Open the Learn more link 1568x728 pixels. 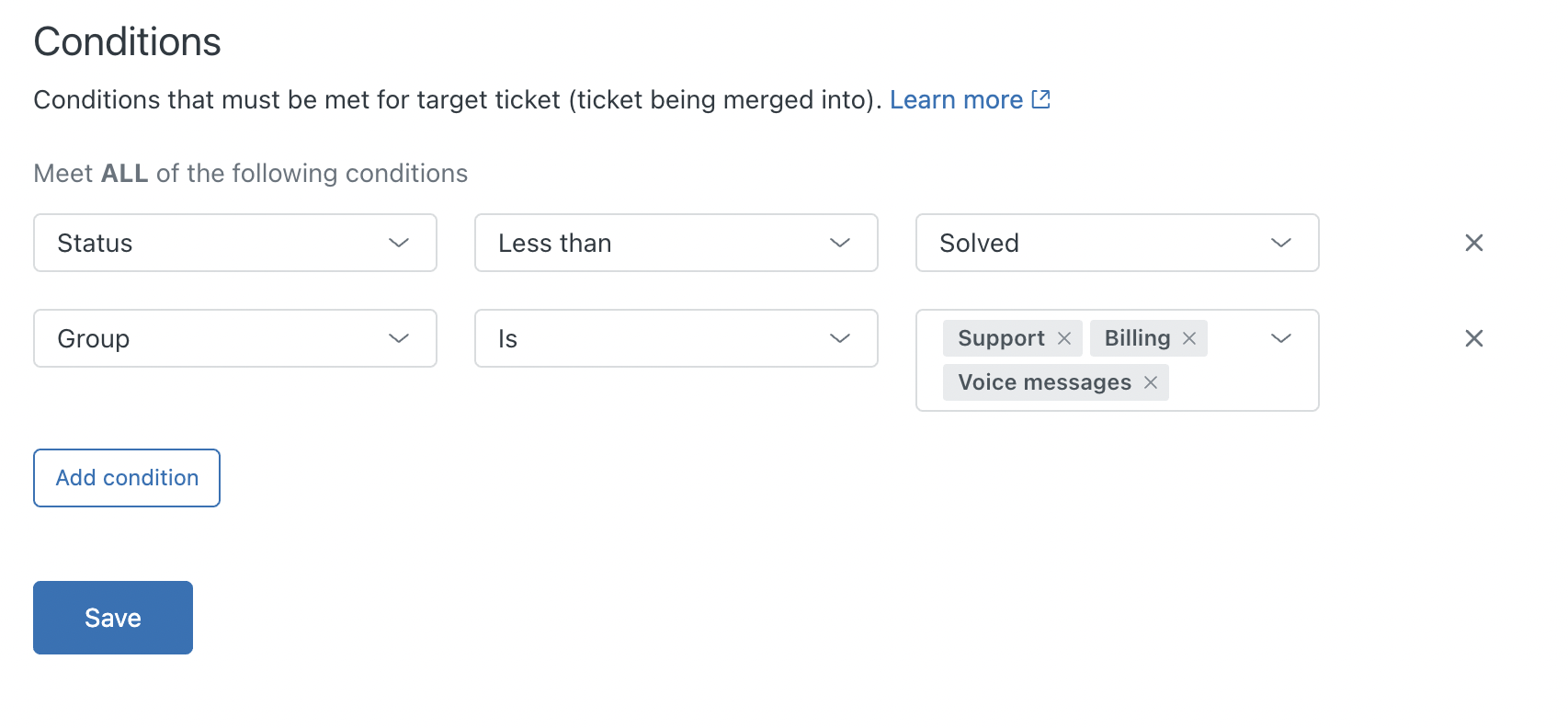click(x=956, y=99)
